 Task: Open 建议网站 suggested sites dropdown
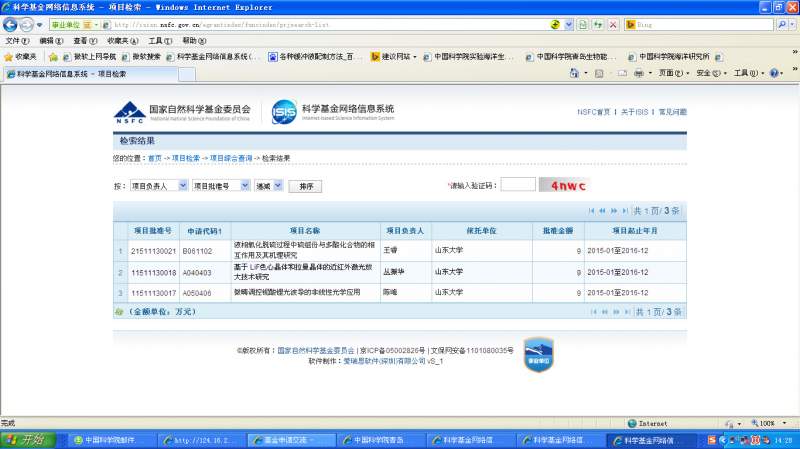(394, 57)
